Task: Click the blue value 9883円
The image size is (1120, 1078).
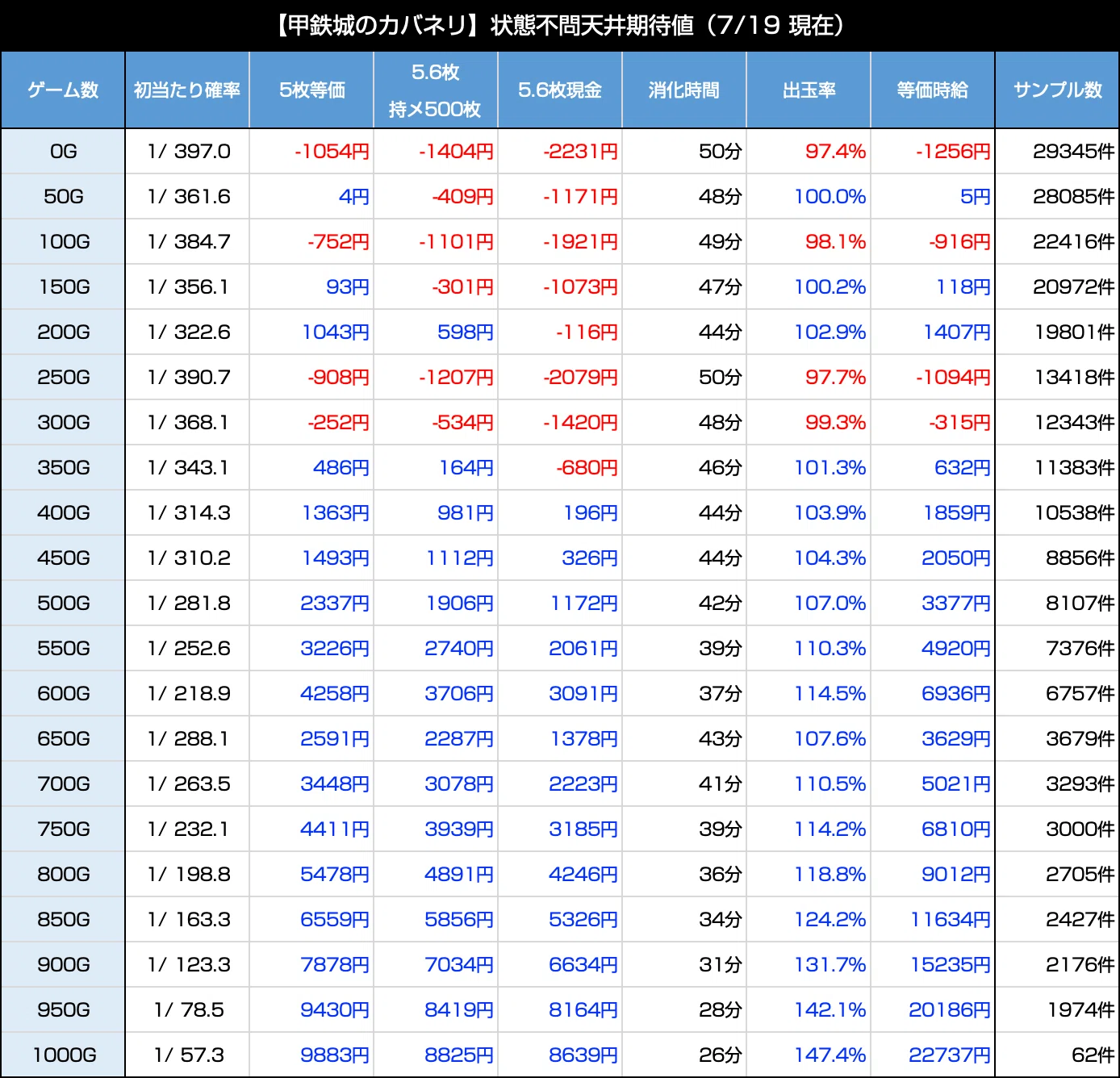Action: (x=335, y=1055)
